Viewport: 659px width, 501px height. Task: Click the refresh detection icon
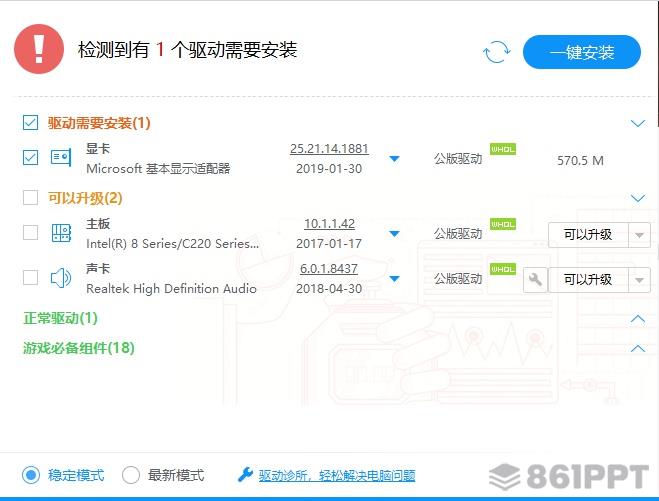[497, 52]
